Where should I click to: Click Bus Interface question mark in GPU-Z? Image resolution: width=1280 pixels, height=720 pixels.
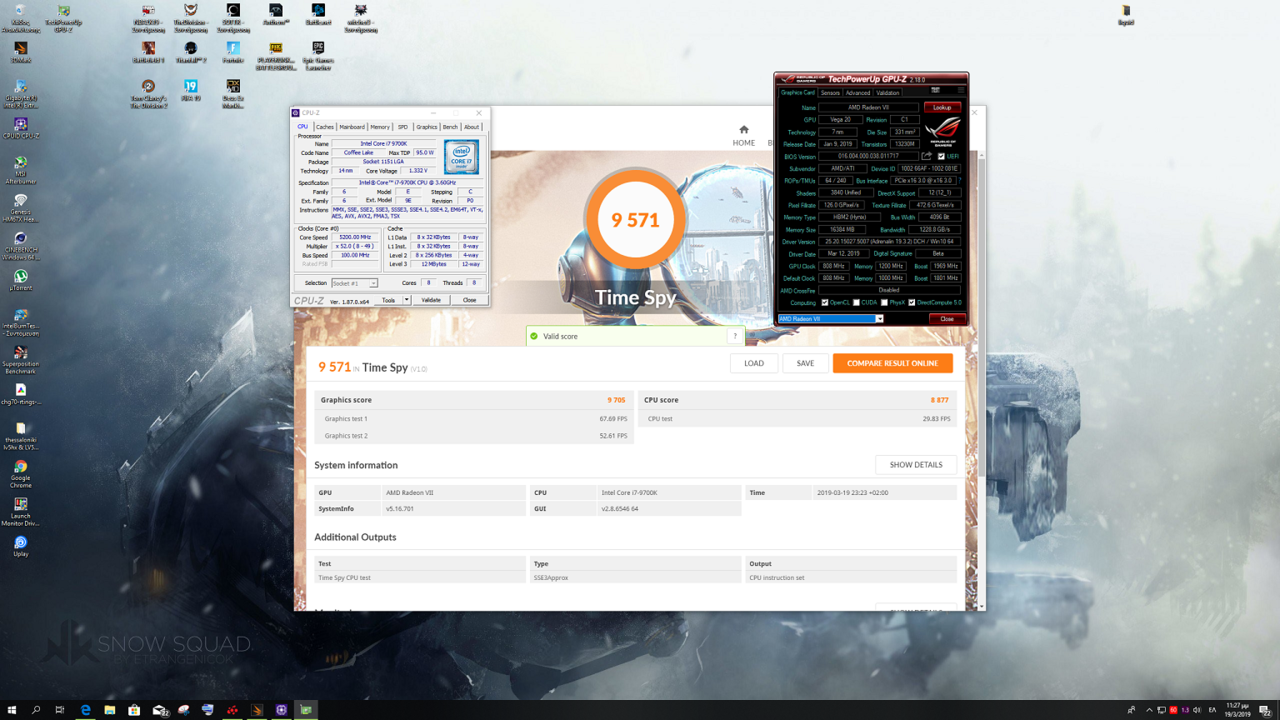[960, 181]
